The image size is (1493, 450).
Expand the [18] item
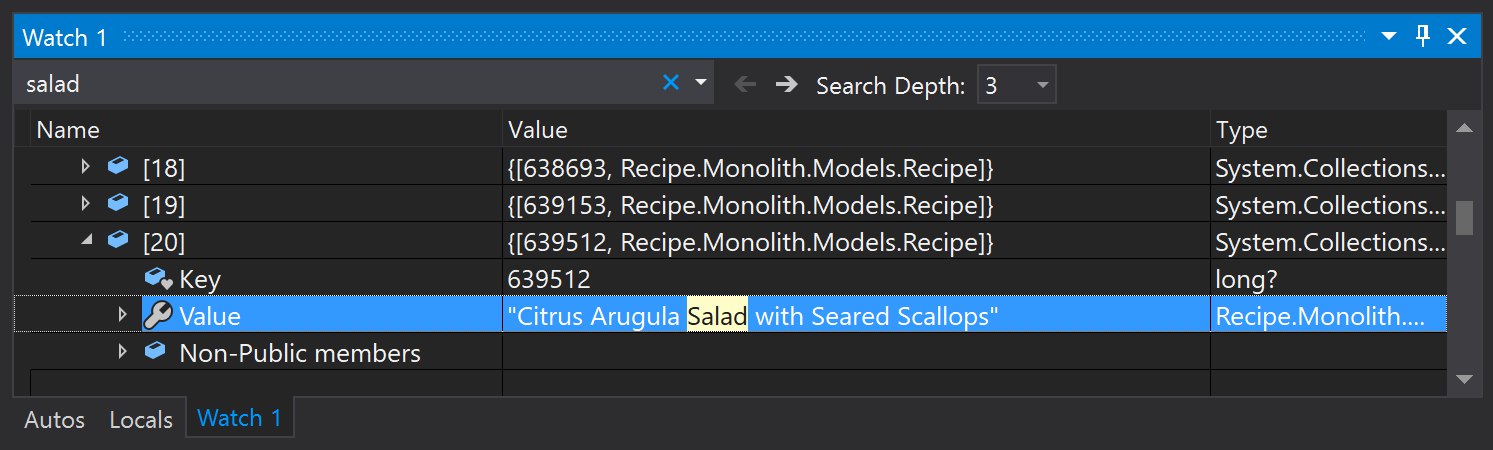point(86,167)
